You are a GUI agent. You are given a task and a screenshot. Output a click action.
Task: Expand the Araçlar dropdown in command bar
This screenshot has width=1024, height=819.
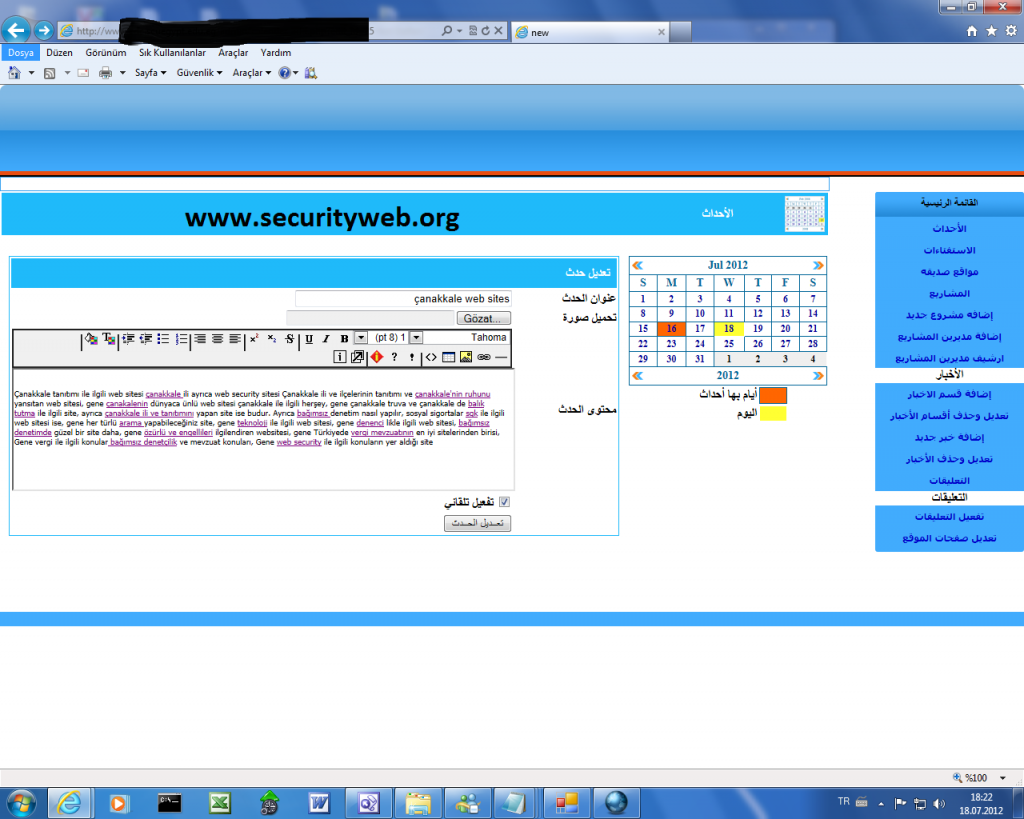click(251, 72)
